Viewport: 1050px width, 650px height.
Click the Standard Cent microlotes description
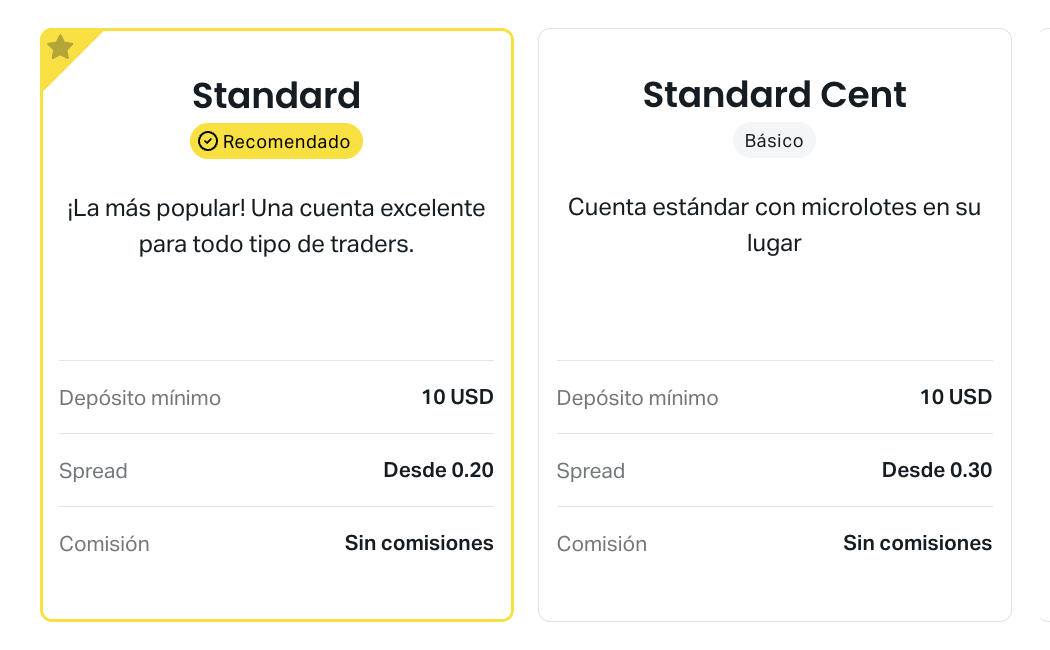[774, 225]
